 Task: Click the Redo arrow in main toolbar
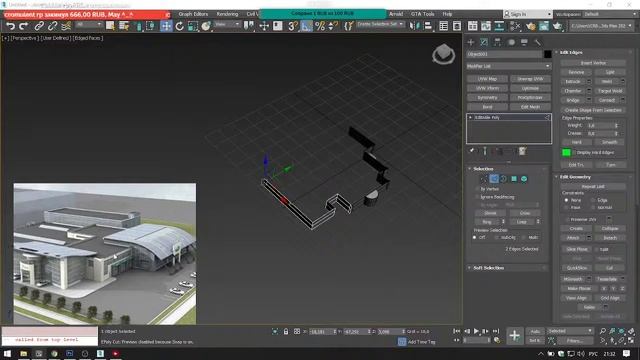click(24, 27)
